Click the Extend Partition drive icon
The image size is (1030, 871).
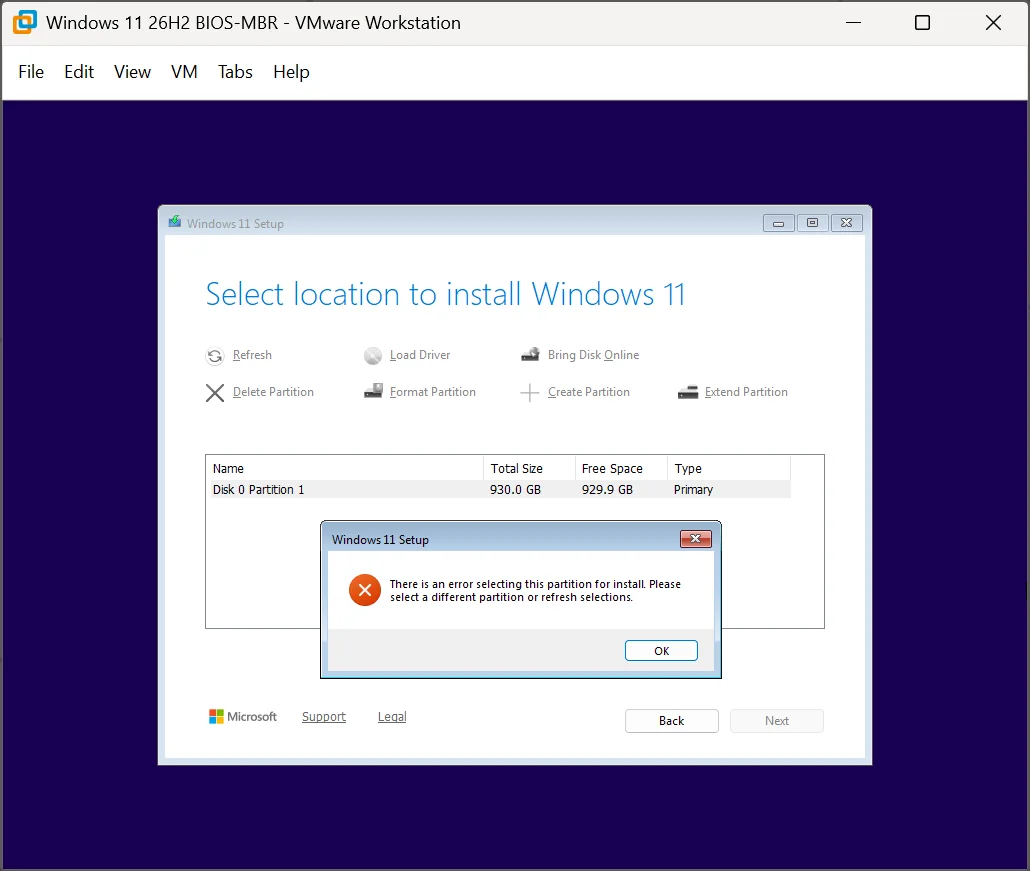pyautogui.click(x=688, y=392)
